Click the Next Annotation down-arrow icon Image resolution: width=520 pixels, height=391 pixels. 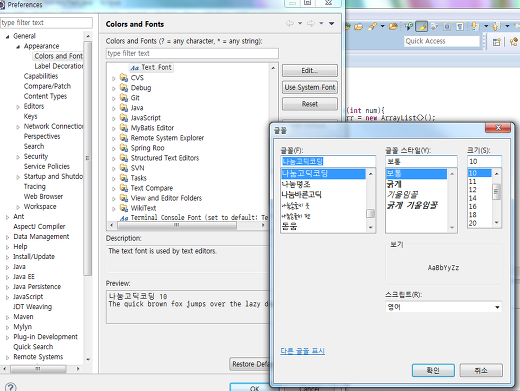pyautogui.click(x=474, y=26)
